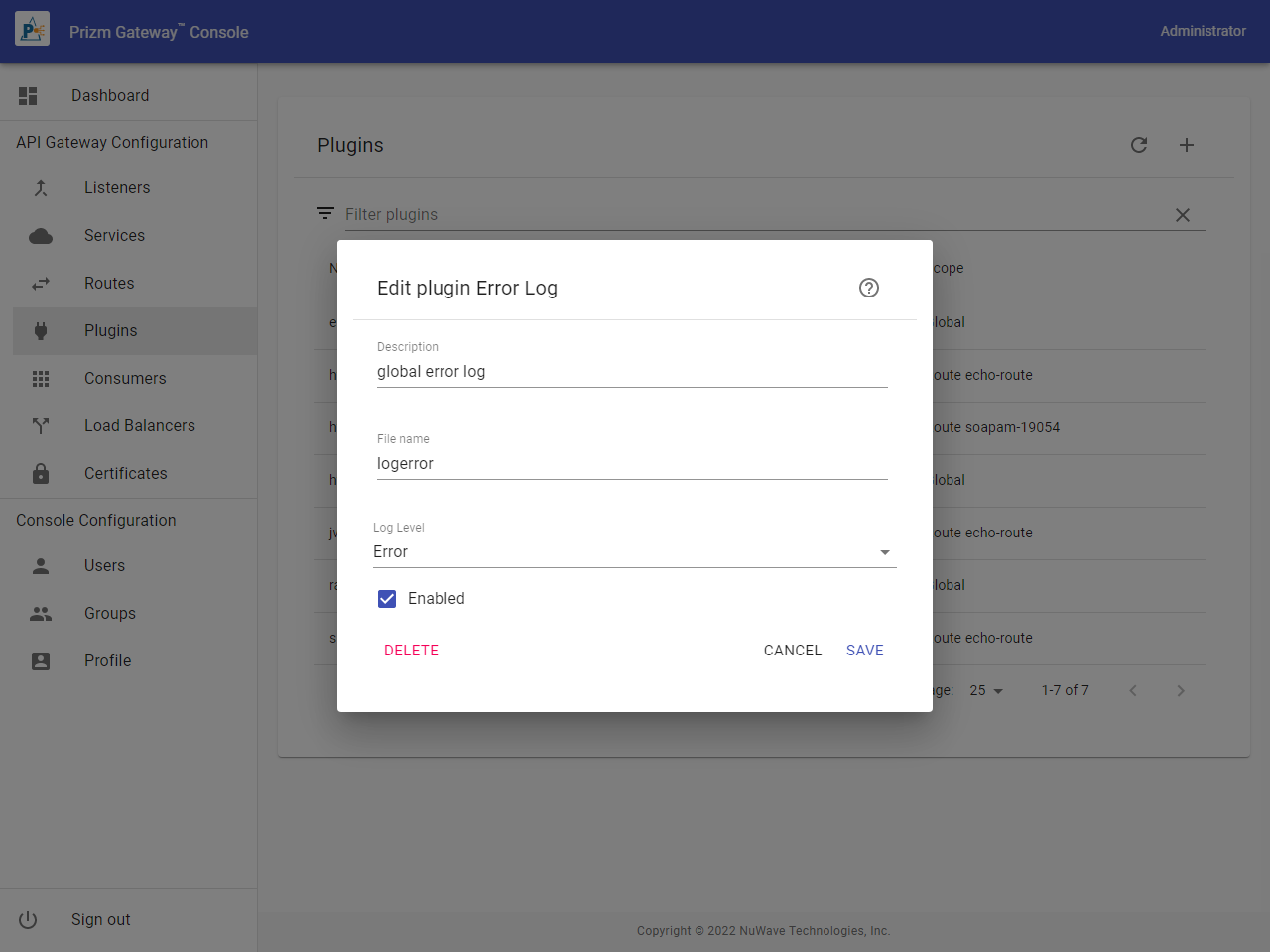The image size is (1270, 952).
Task: Uncheck the Enabled checkbox
Action: 387,599
